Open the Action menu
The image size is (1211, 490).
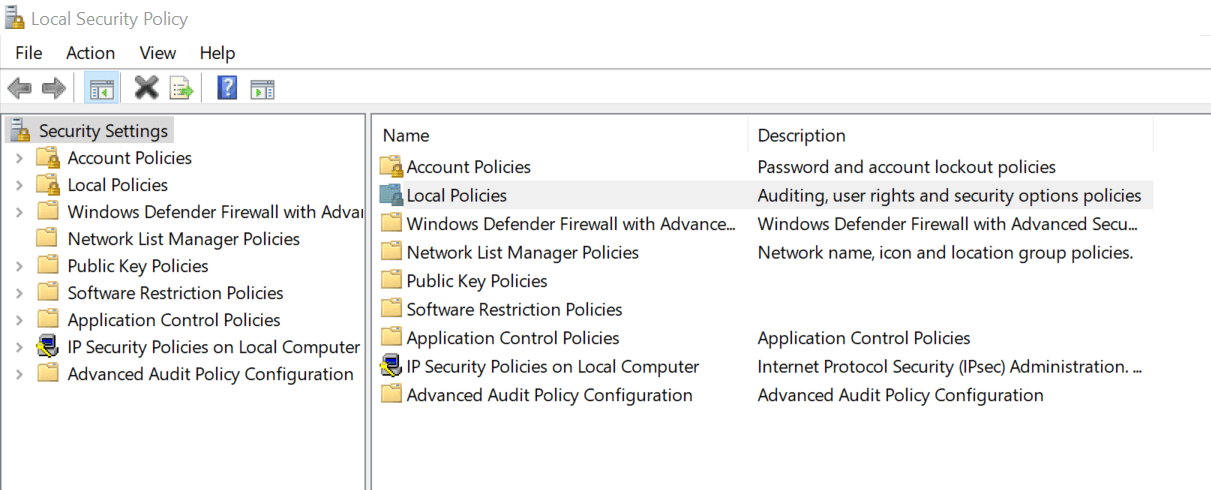[x=90, y=53]
